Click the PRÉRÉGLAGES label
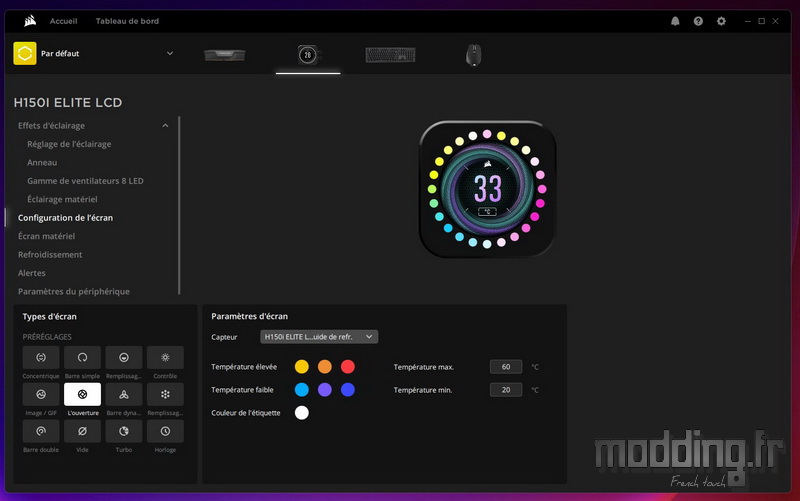Image resolution: width=800 pixels, height=501 pixels. tap(47, 337)
